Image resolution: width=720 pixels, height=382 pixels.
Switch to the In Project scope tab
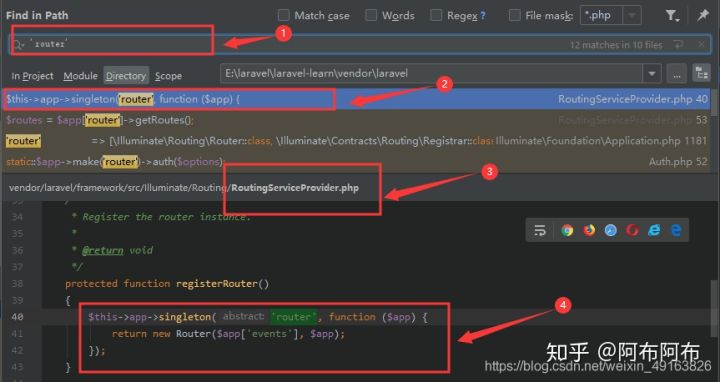[x=32, y=76]
